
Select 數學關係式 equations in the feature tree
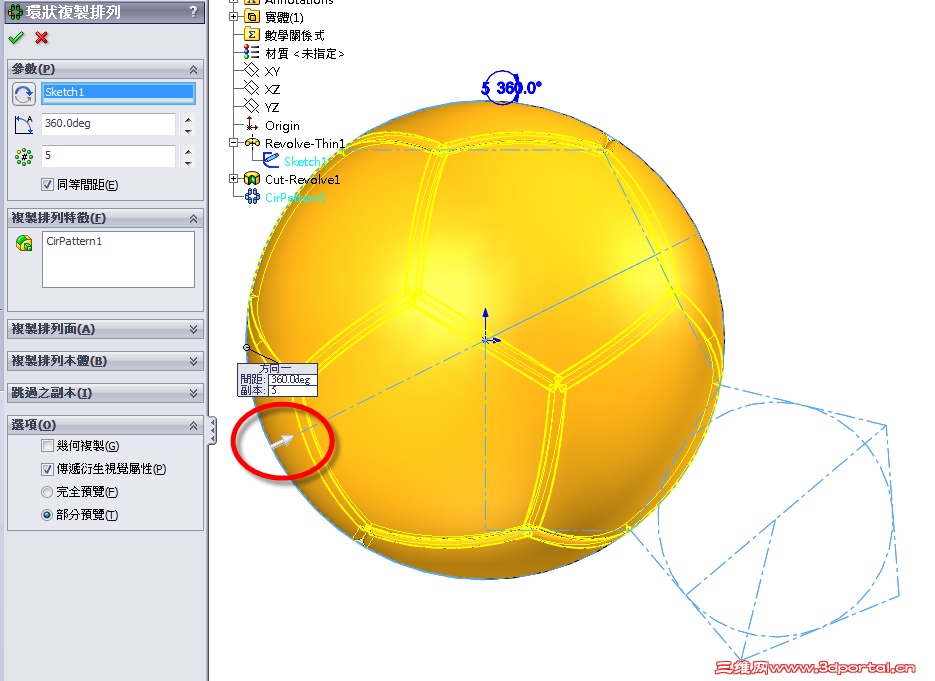(295, 35)
